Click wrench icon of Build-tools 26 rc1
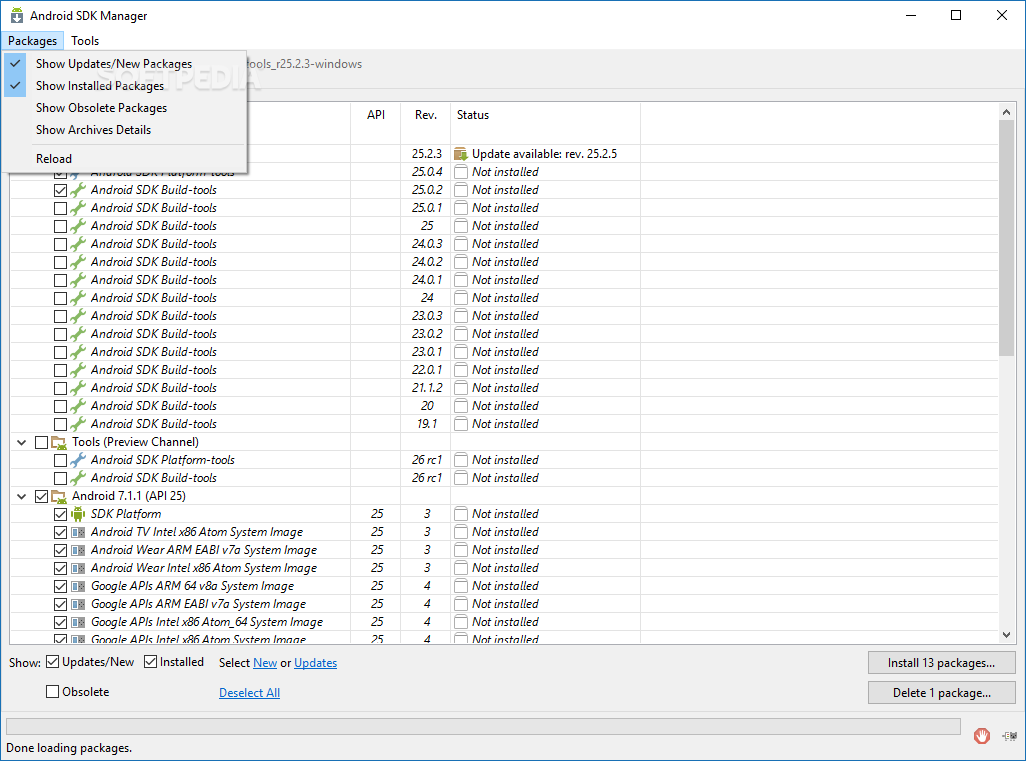This screenshot has width=1026, height=761. pos(78,478)
